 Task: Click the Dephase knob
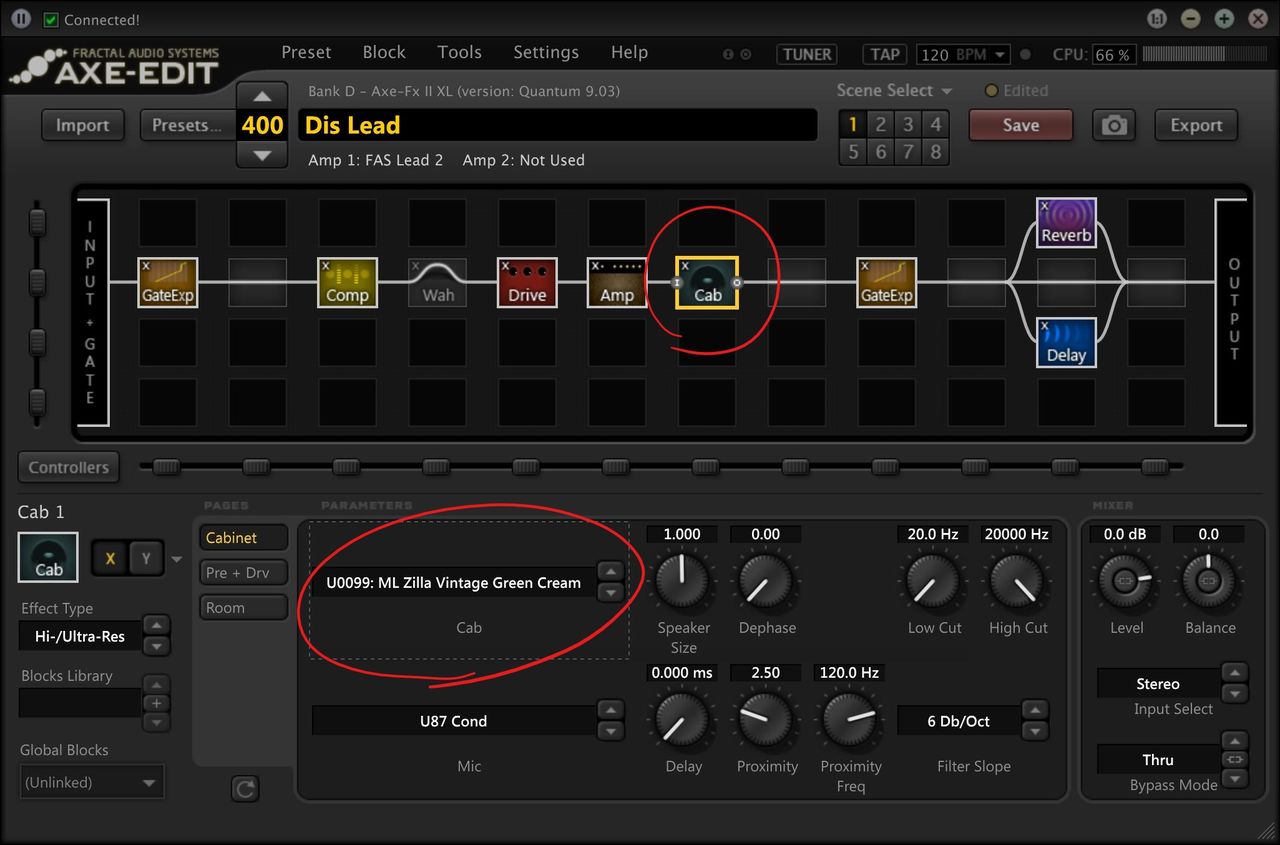[766, 581]
